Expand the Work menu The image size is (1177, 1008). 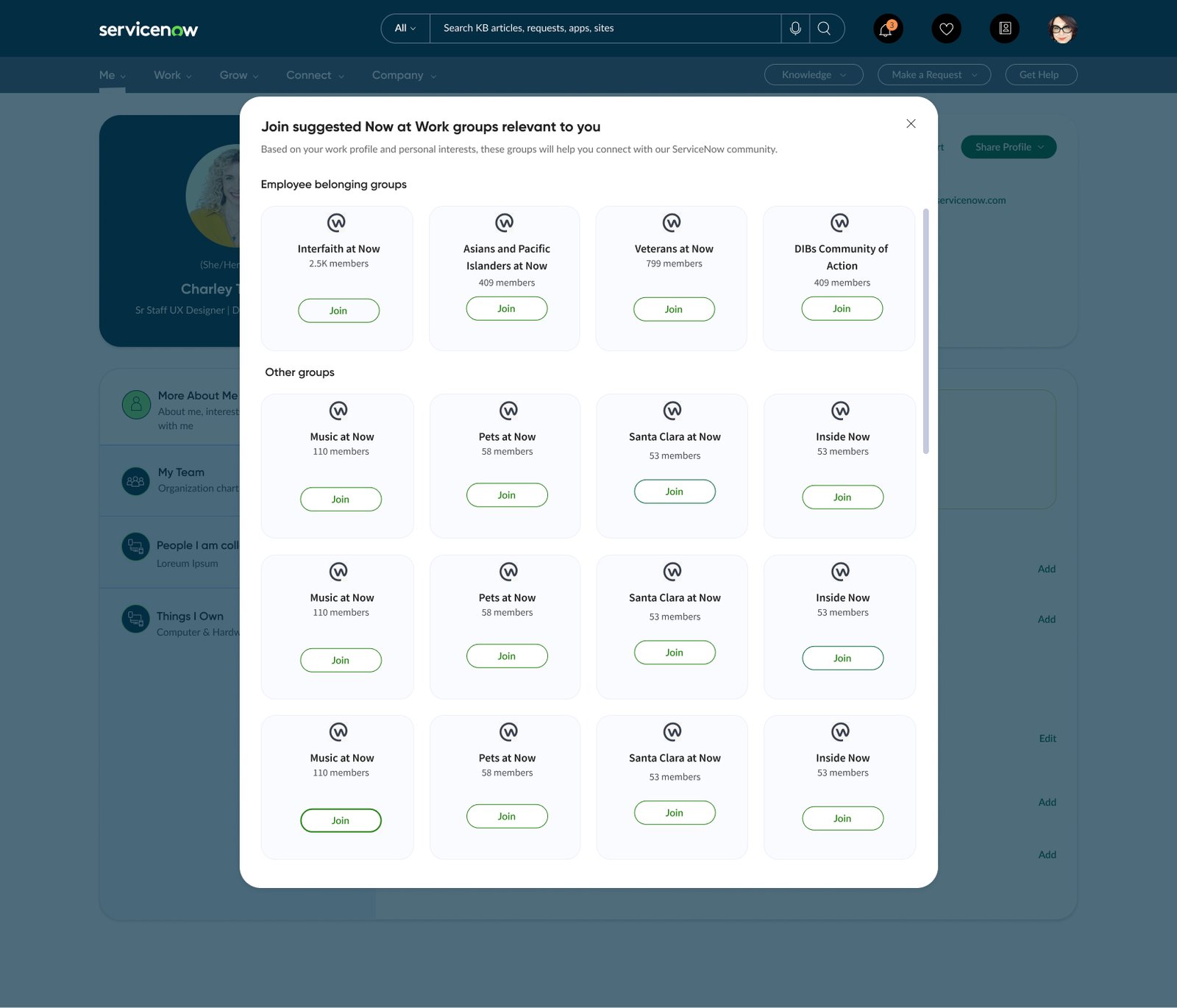(x=173, y=75)
